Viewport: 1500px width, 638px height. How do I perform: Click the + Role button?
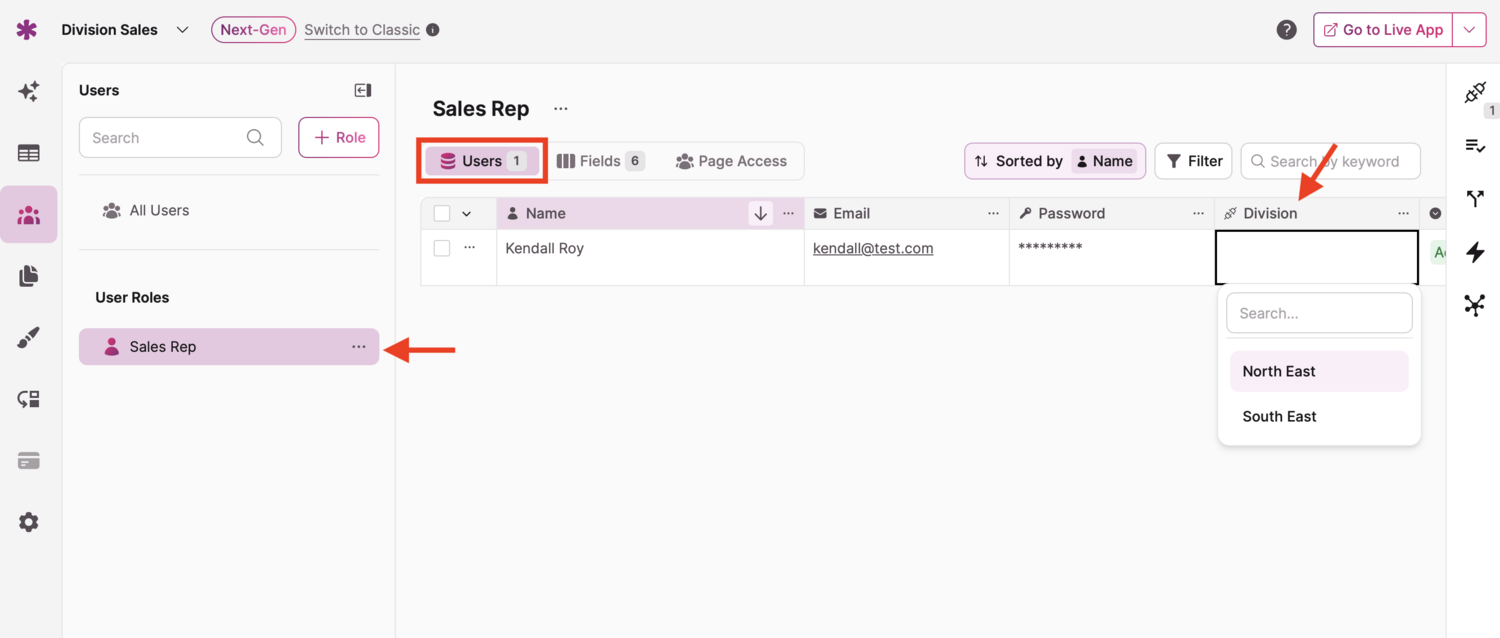339,138
